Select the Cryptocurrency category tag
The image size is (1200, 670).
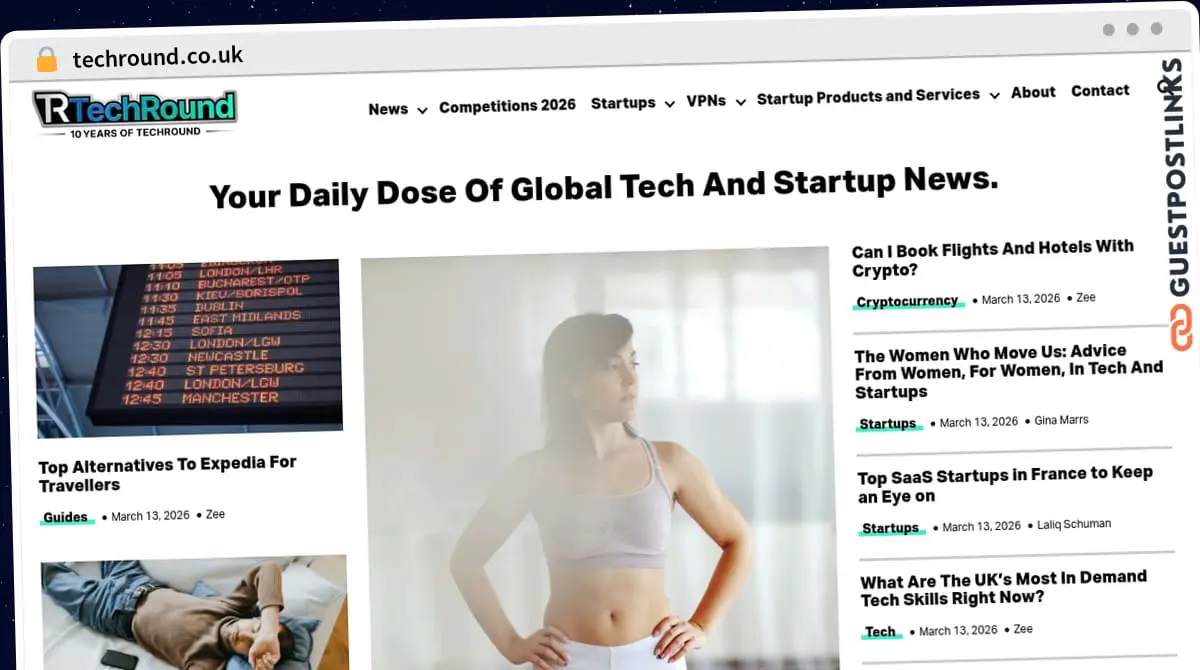click(907, 301)
